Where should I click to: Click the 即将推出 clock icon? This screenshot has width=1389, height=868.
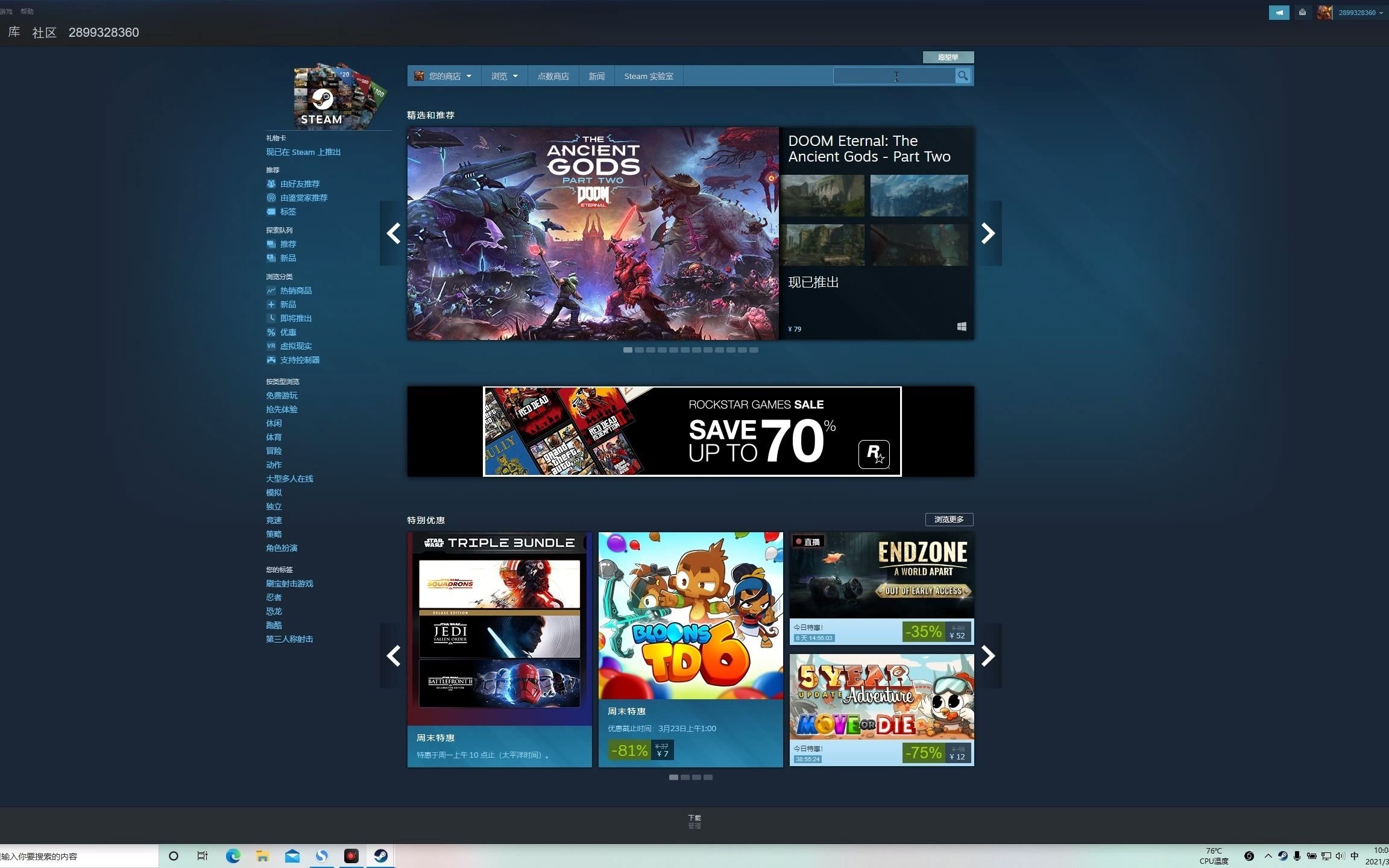[x=271, y=318]
